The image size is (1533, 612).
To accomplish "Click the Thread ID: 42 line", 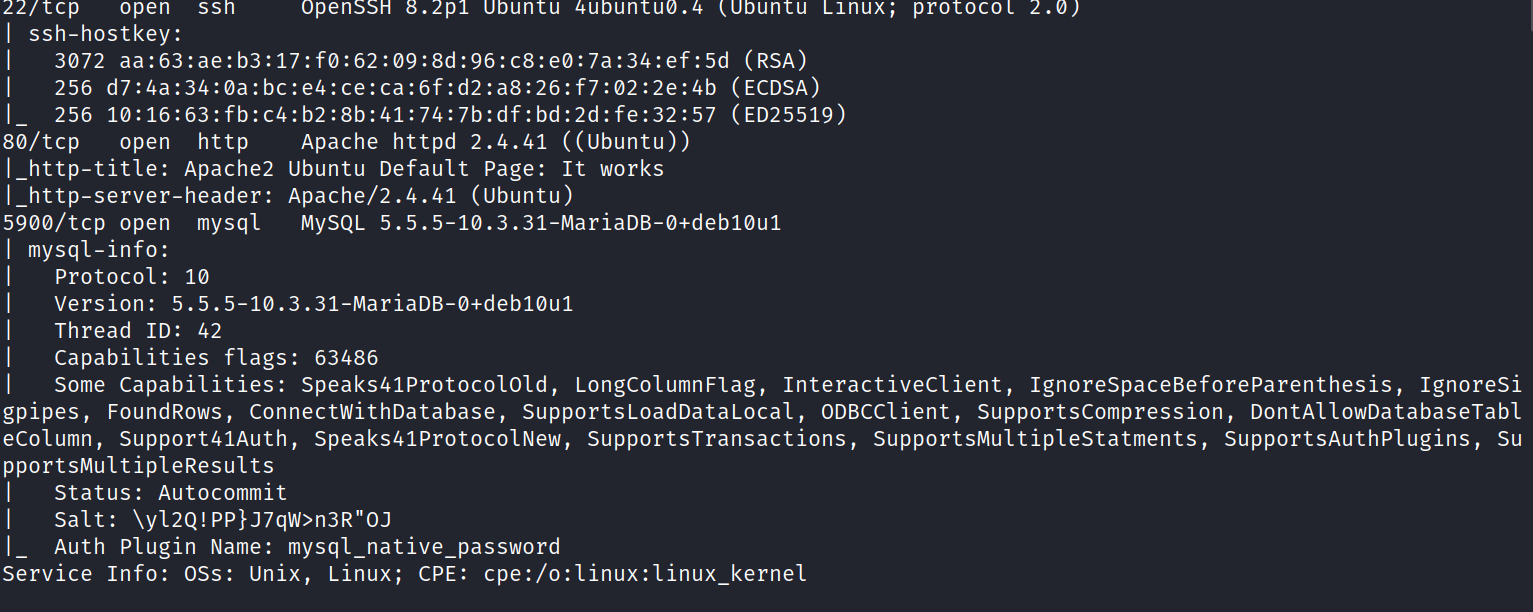I will 138,331.
